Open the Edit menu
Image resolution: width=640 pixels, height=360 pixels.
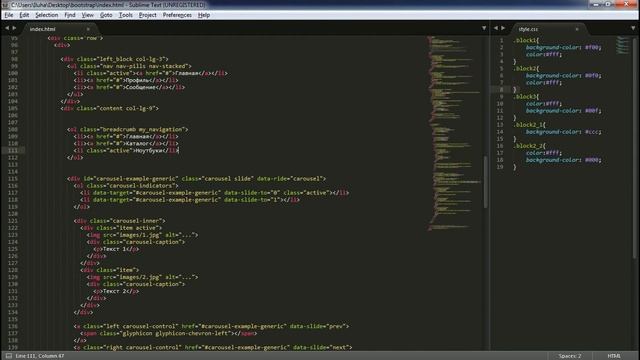coord(24,15)
